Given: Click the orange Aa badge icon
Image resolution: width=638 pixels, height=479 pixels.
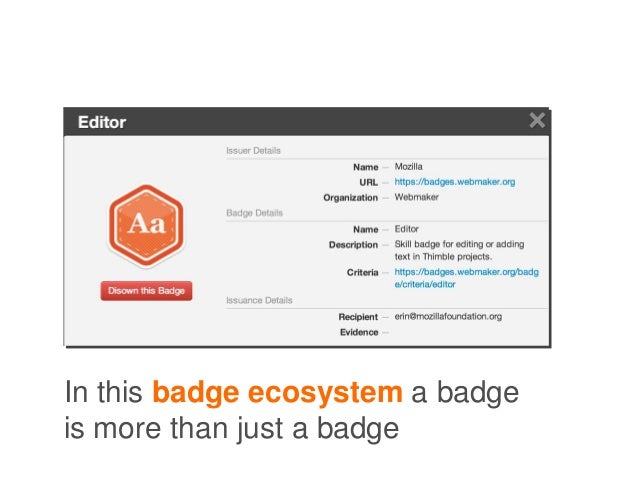Looking at the screenshot, I should pyautogui.click(x=146, y=226).
